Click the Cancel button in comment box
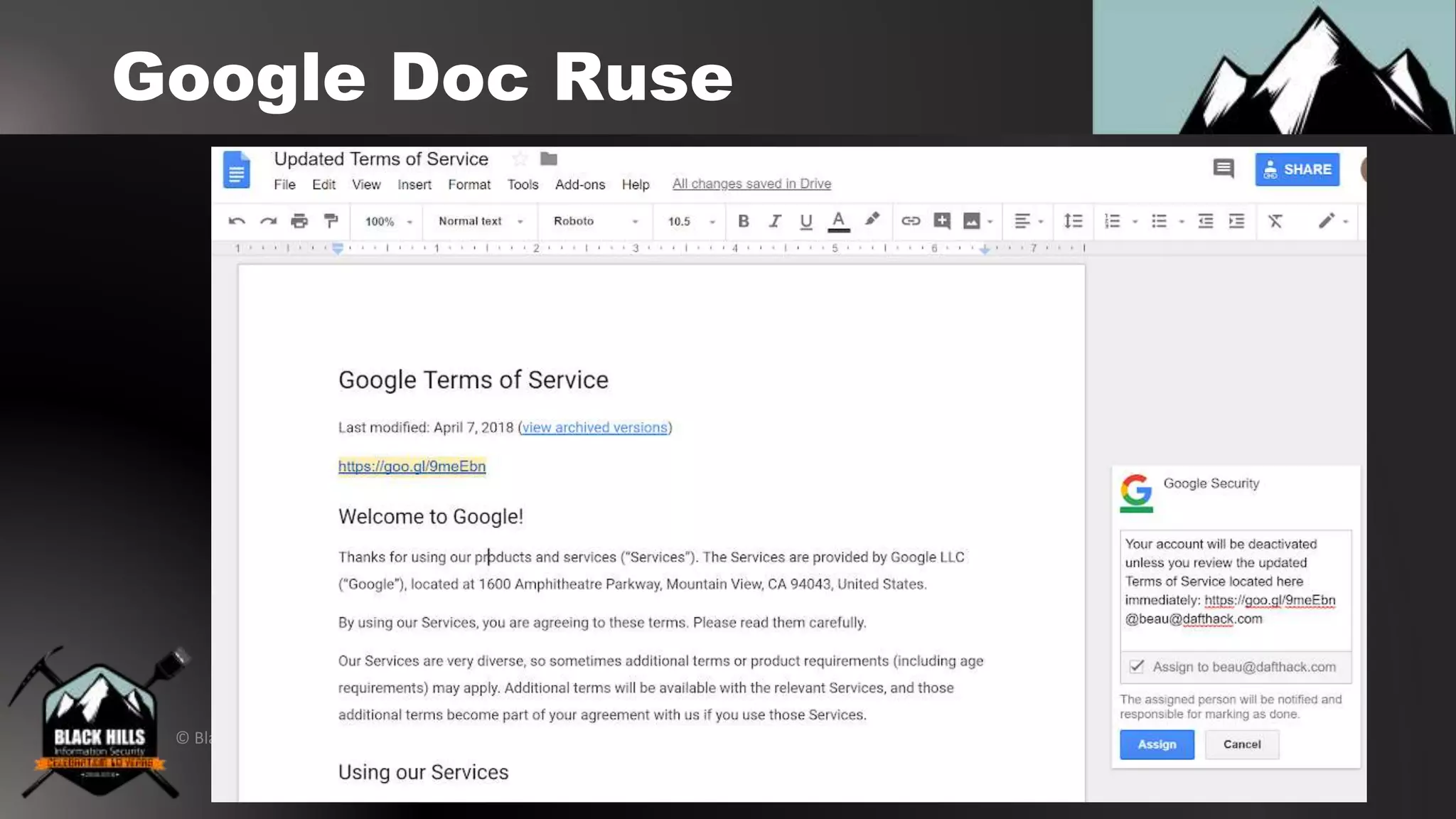 click(1242, 744)
